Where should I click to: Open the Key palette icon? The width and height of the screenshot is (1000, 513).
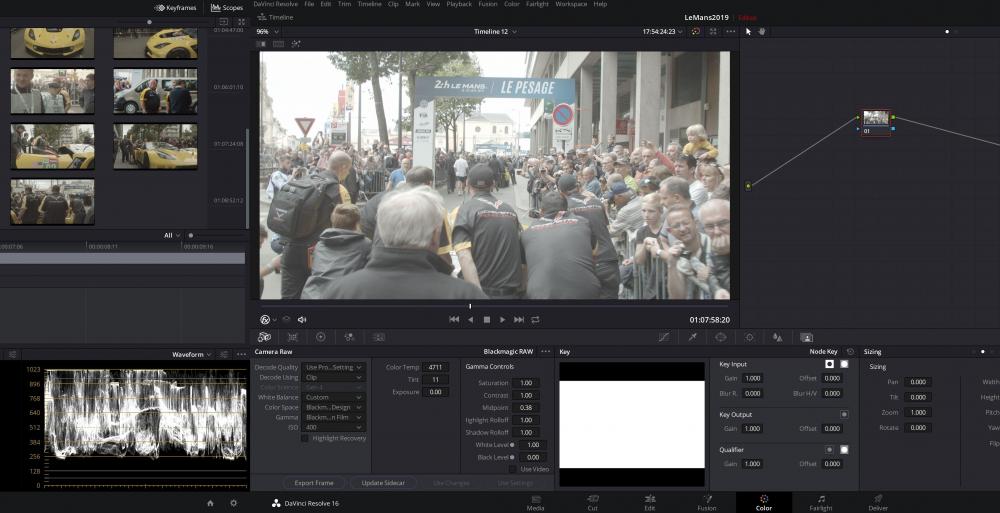point(807,337)
